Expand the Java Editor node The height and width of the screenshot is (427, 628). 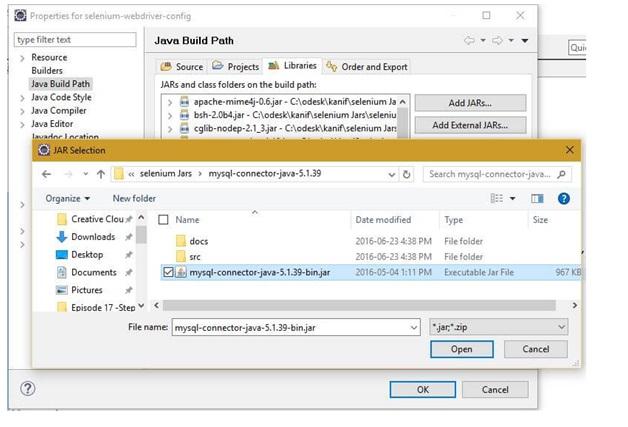coord(22,125)
